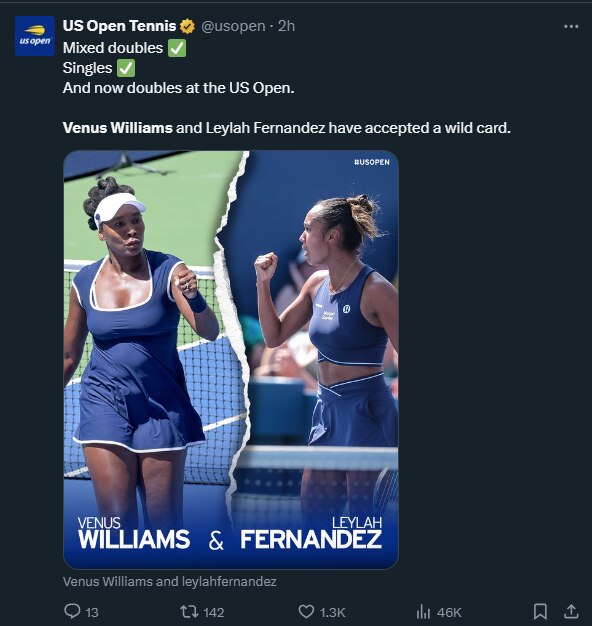The width and height of the screenshot is (592, 626).
Task: Open the 2h post timestamp
Action: (287, 26)
